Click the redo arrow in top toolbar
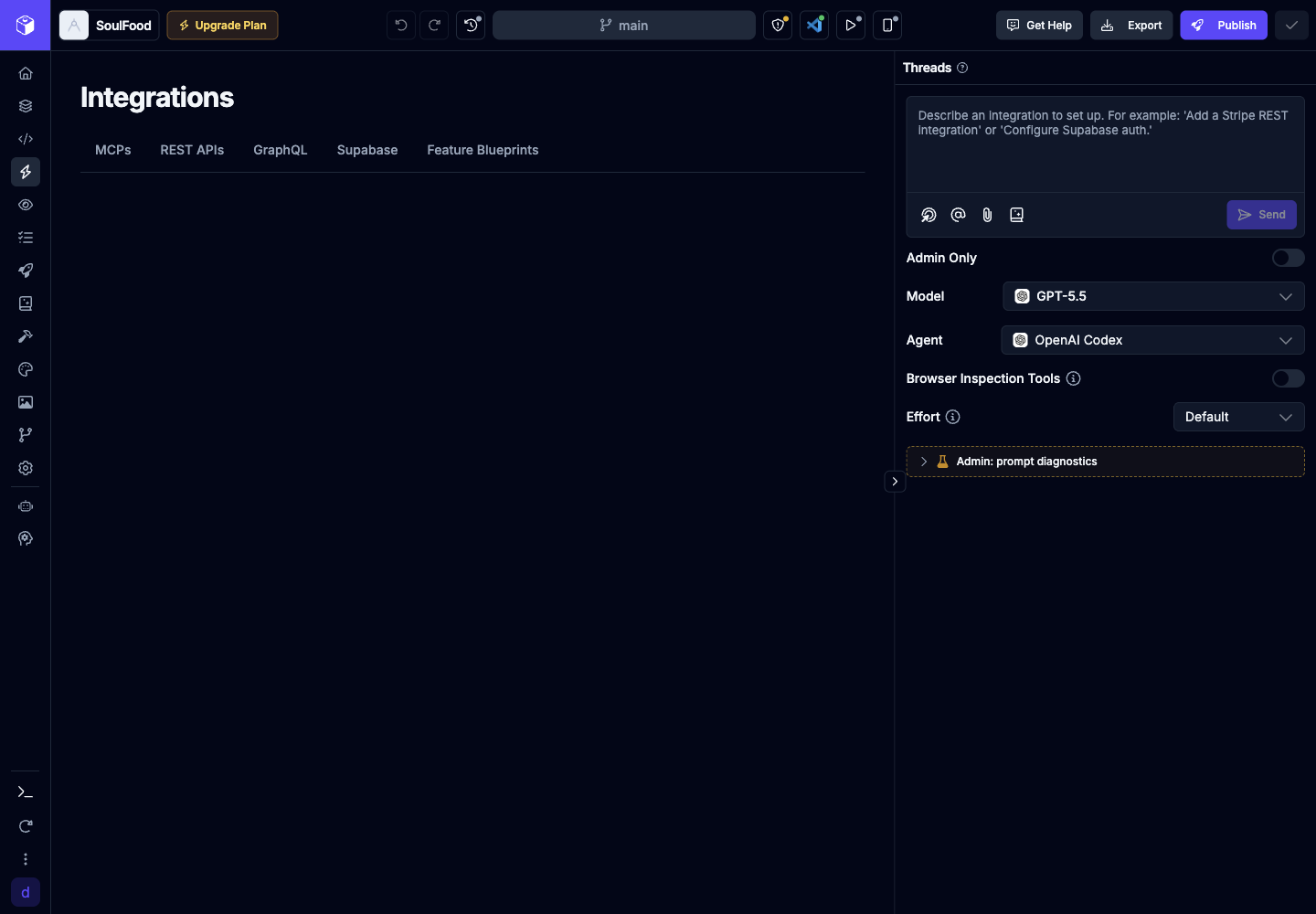This screenshot has height=914, width=1316. point(434,26)
